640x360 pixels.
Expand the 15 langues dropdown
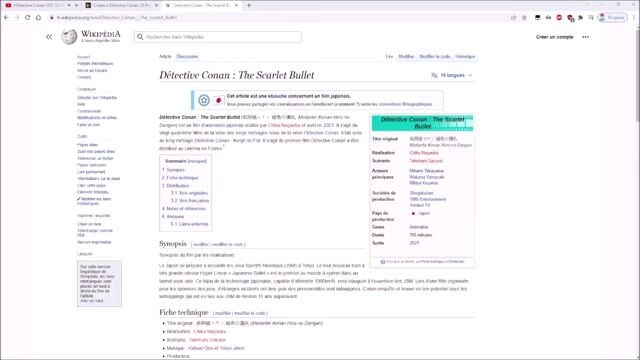pos(452,75)
